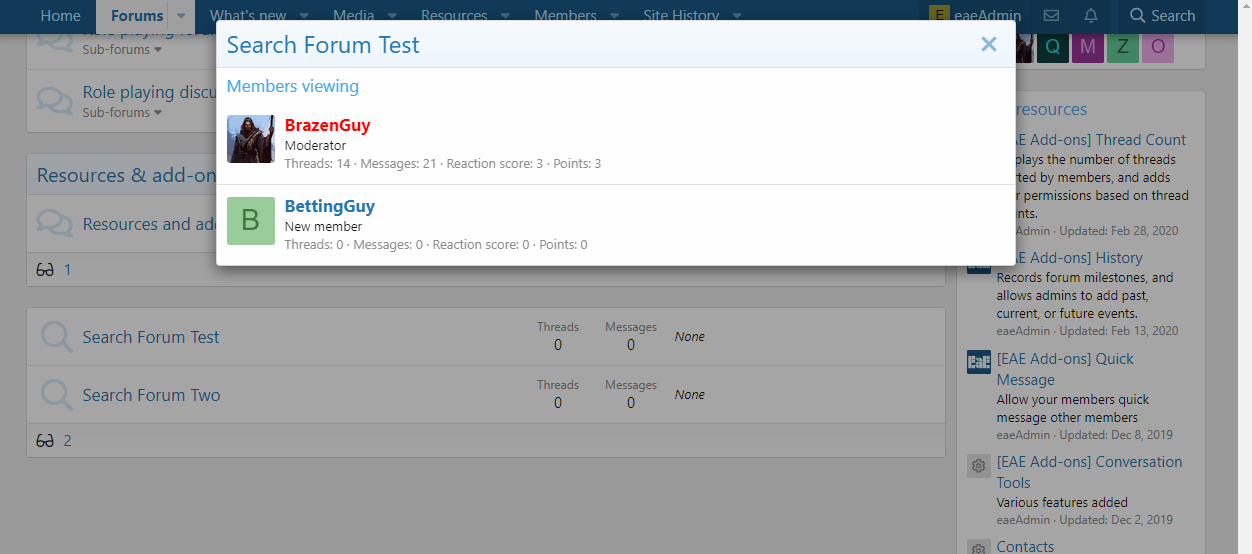The width and height of the screenshot is (1252, 554).
Task: Open the What's new menu item
Action: coord(247,16)
